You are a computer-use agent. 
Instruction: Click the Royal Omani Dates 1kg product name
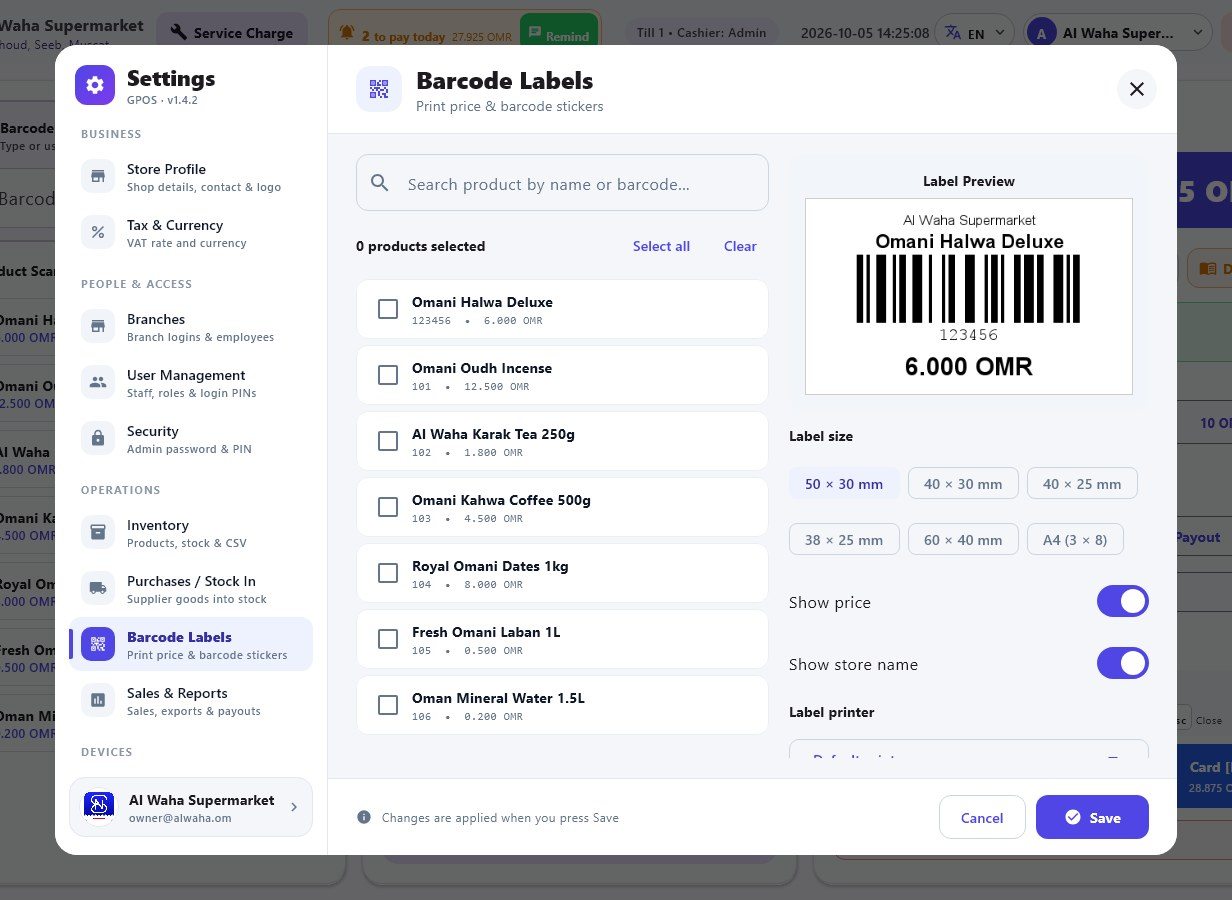coord(490,566)
